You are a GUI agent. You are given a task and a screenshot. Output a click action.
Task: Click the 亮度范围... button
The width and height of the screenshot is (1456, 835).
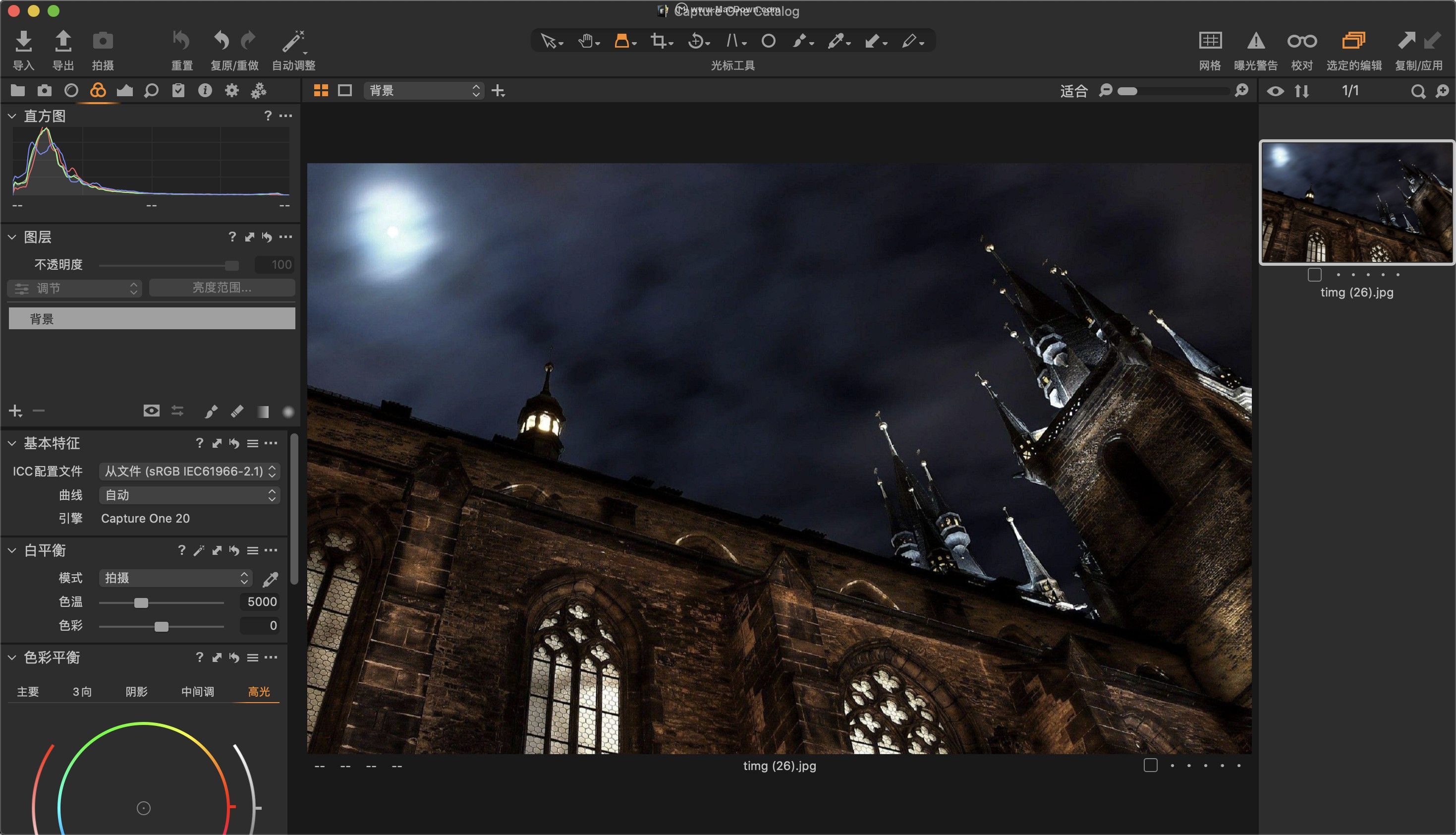[222, 288]
